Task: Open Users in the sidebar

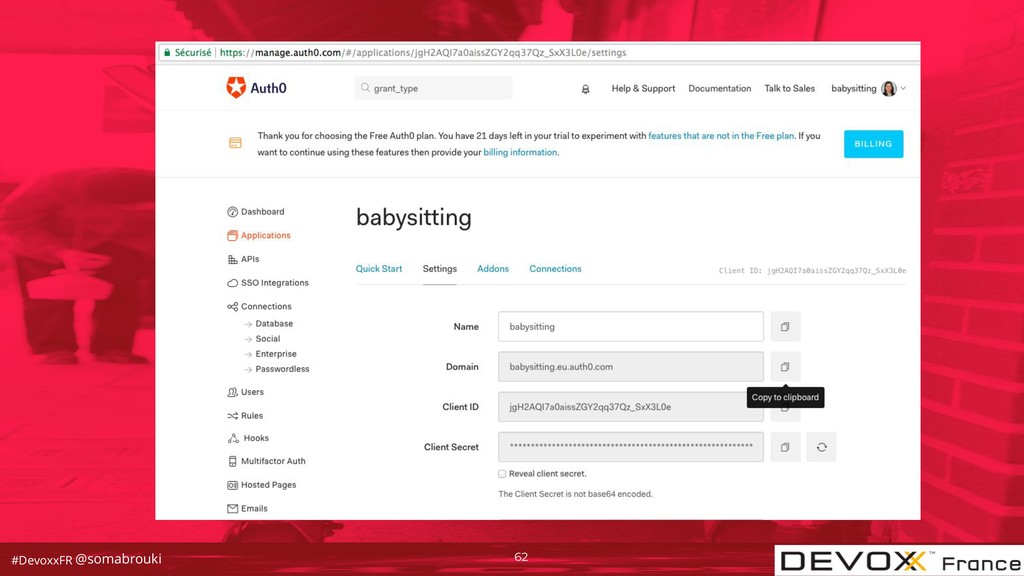Action: coord(252,392)
